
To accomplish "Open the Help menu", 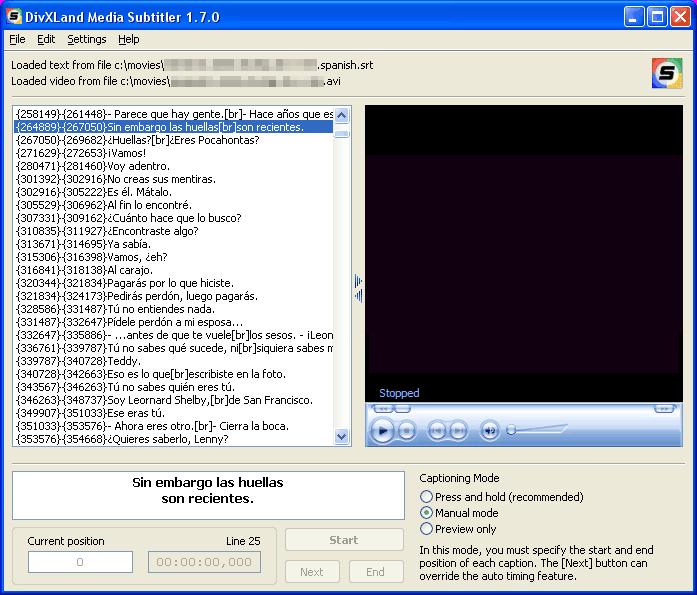I will (x=128, y=40).
